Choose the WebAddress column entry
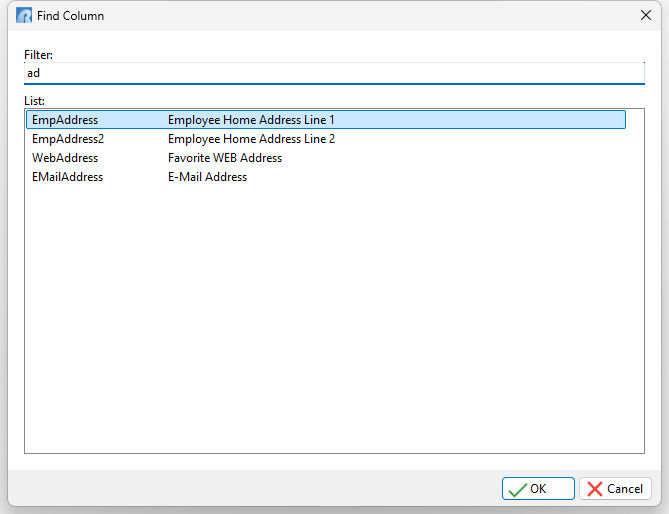The image size is (669, 514). pos(65,158)
